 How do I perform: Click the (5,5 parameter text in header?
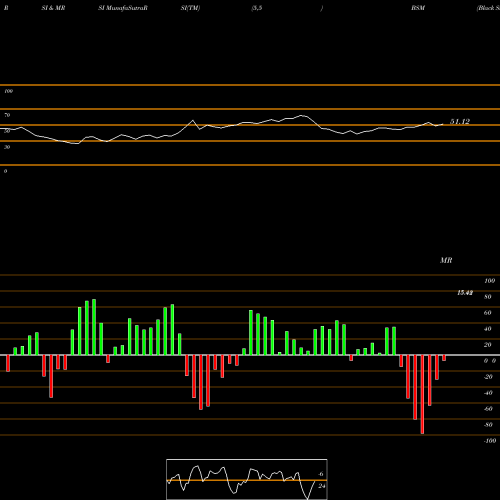point(257,8)
